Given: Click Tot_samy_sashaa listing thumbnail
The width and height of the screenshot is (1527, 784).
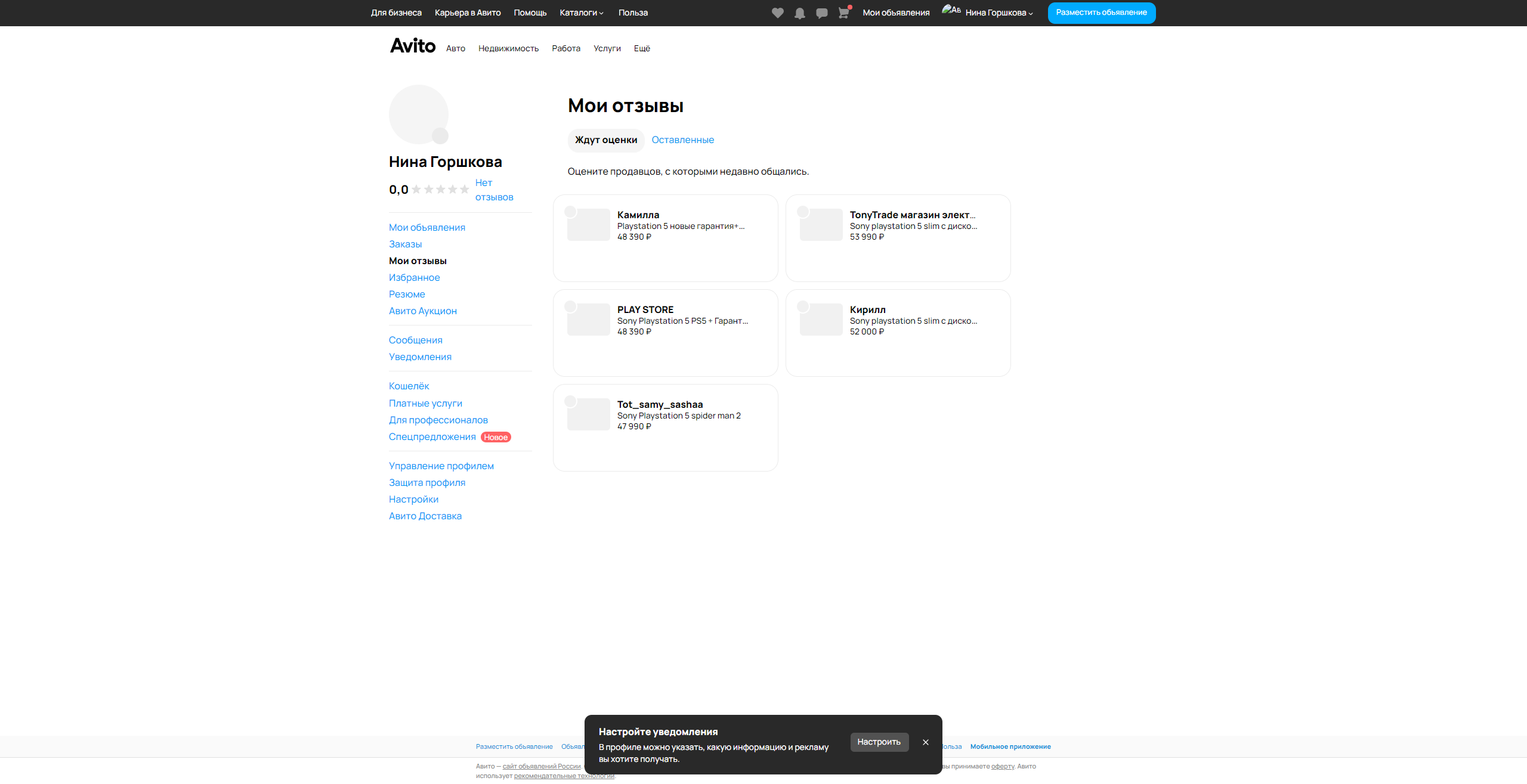Looking at the screenshot, I should point(588,414).
